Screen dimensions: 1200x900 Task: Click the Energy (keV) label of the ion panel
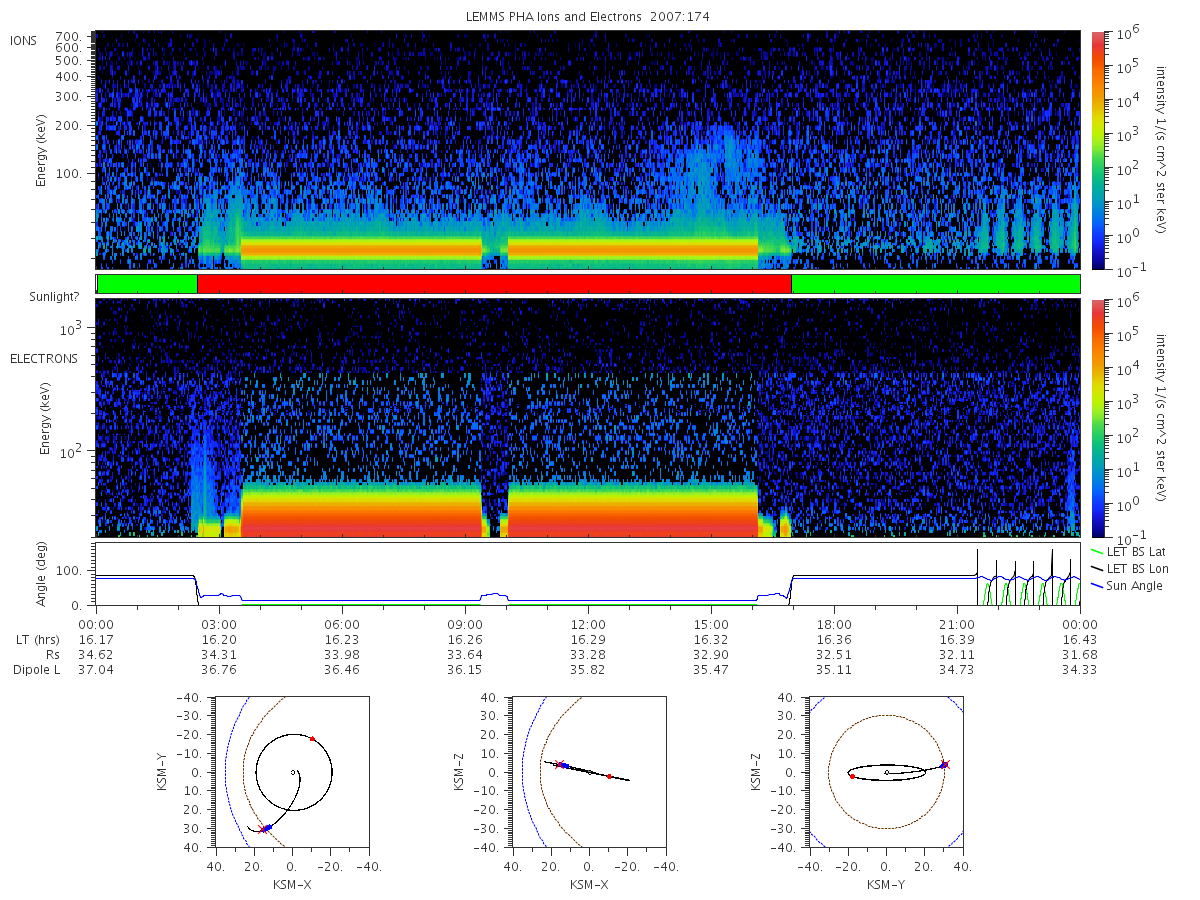(x=42, y=150)
